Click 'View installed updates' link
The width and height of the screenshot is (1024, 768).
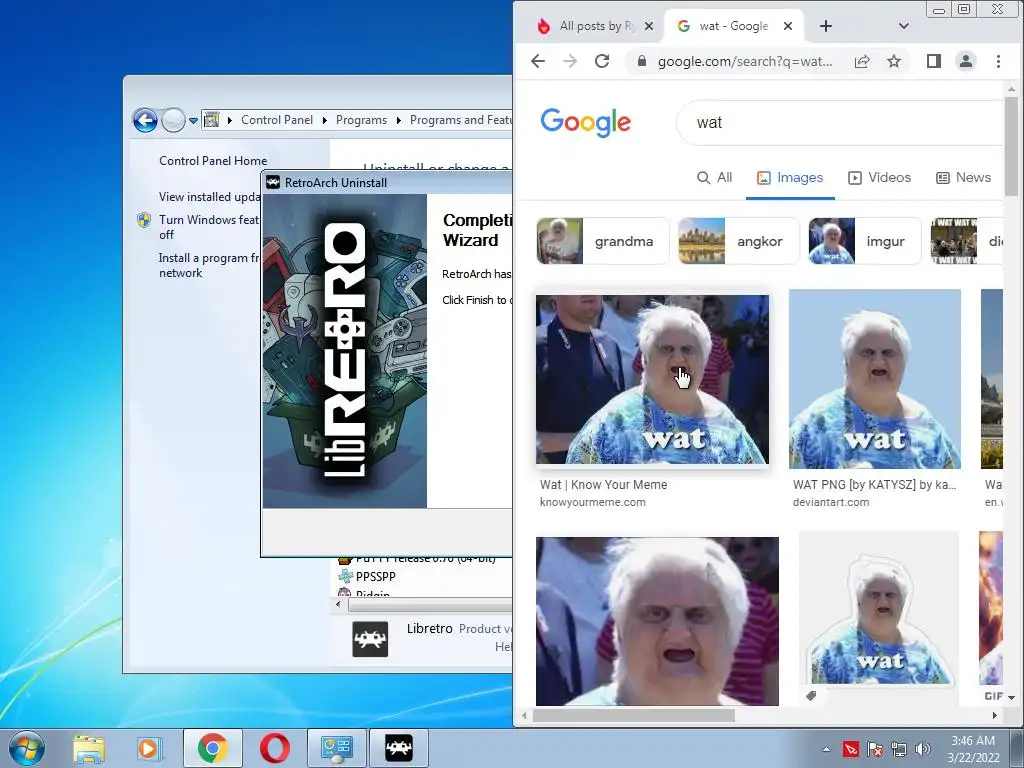(x=210, y=197)
